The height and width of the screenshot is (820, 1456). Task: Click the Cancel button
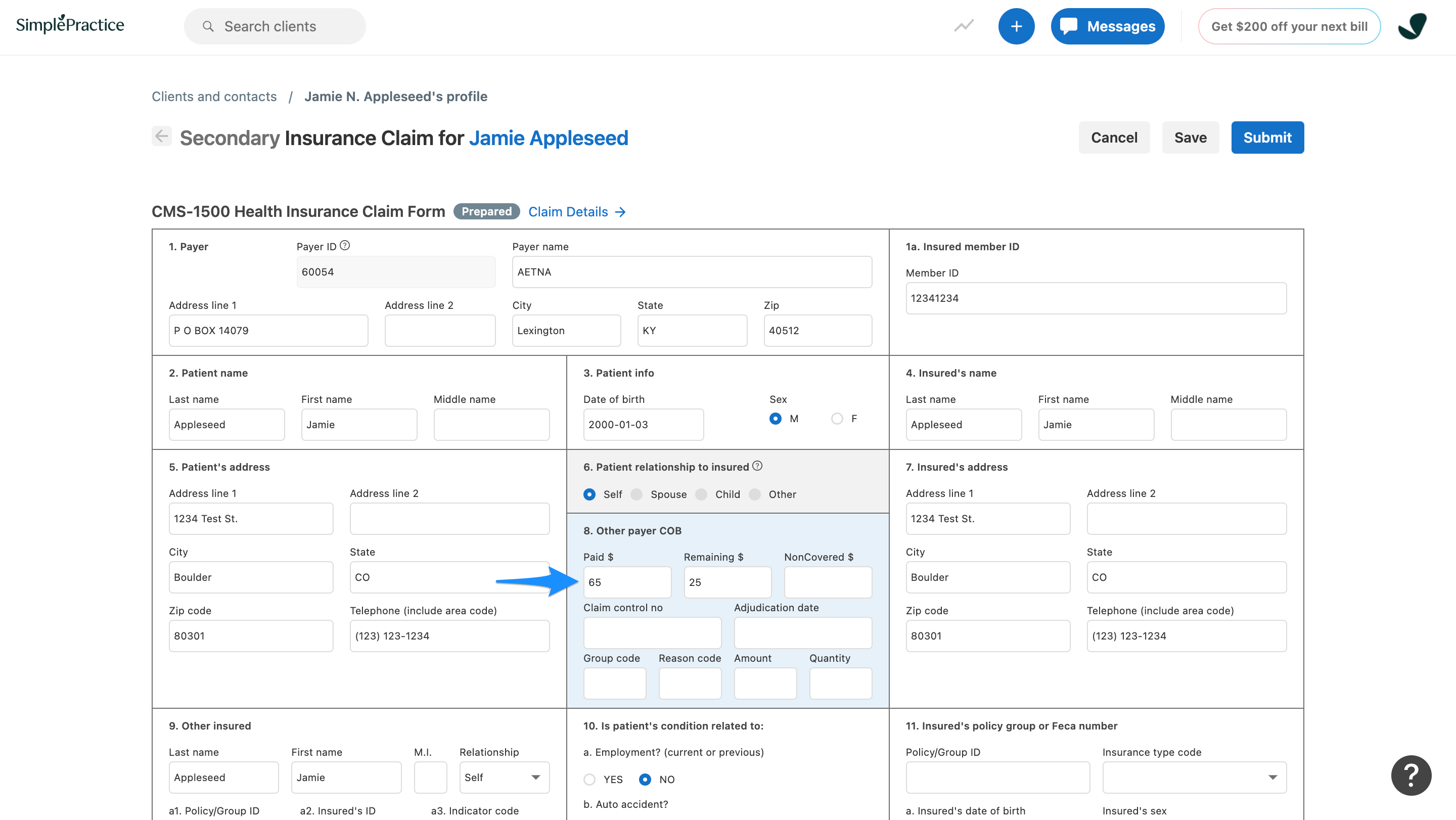(x=1114, y=138)
